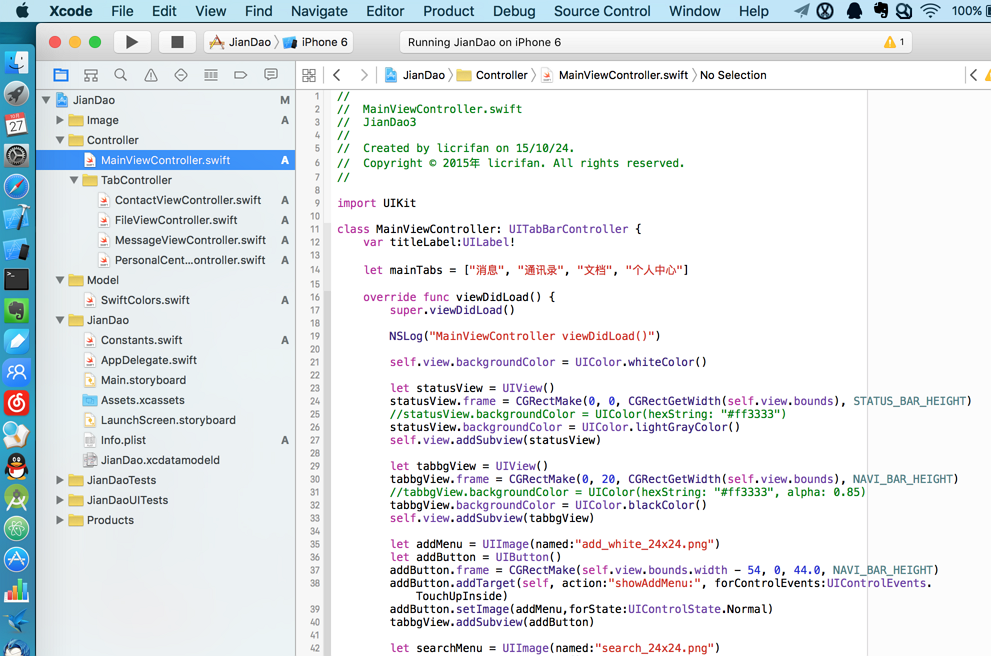Open AppDelegate.swift in the navigator
This screenshot has height=656, width=991.
[148, 360]
